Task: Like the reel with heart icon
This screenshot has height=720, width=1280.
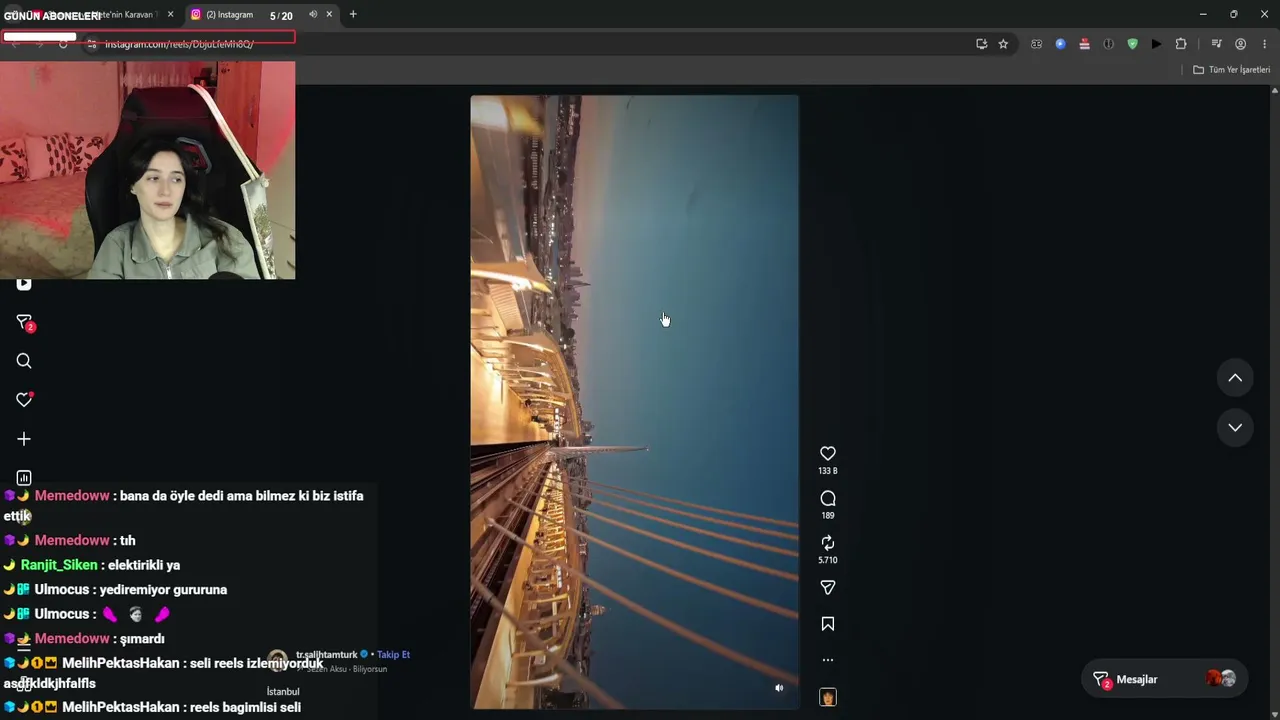Action: point(828,453)
